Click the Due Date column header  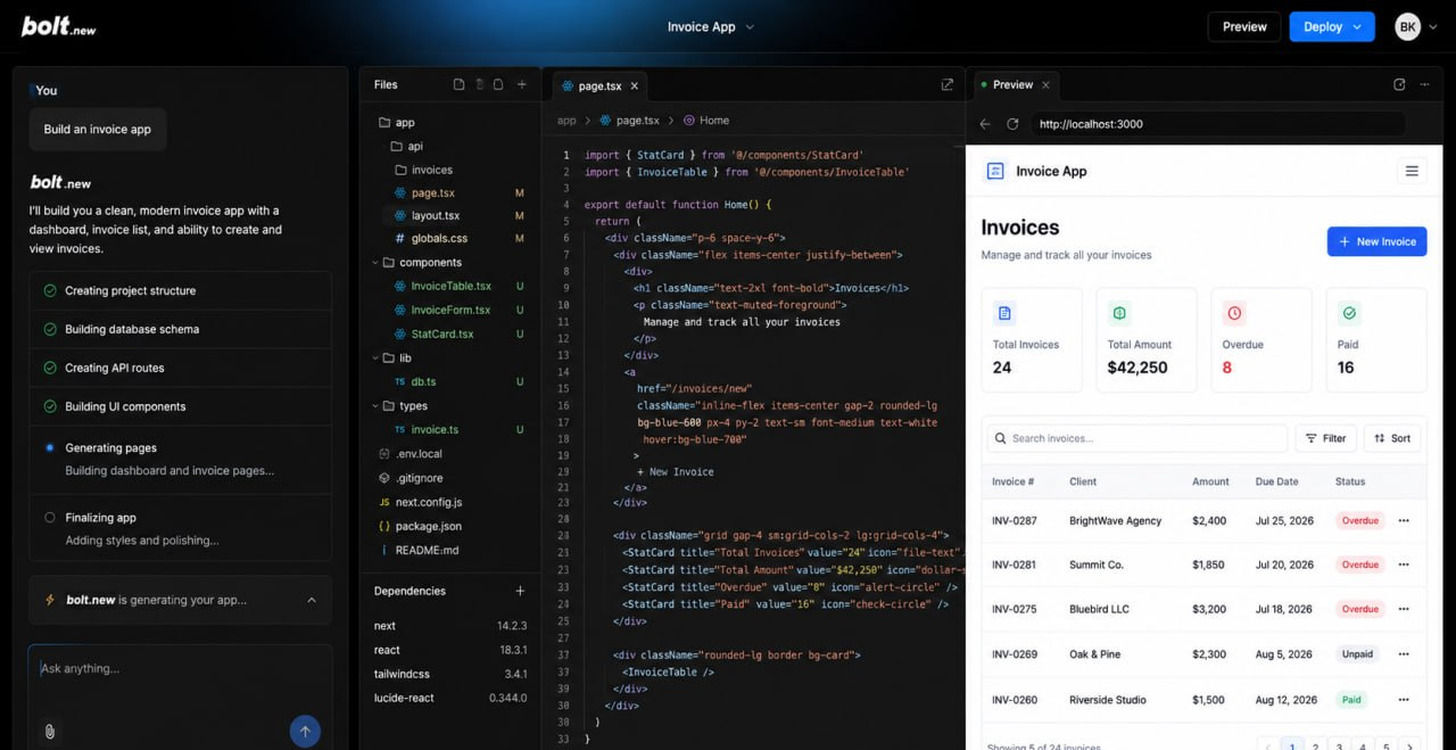[x=1277, y=481]
